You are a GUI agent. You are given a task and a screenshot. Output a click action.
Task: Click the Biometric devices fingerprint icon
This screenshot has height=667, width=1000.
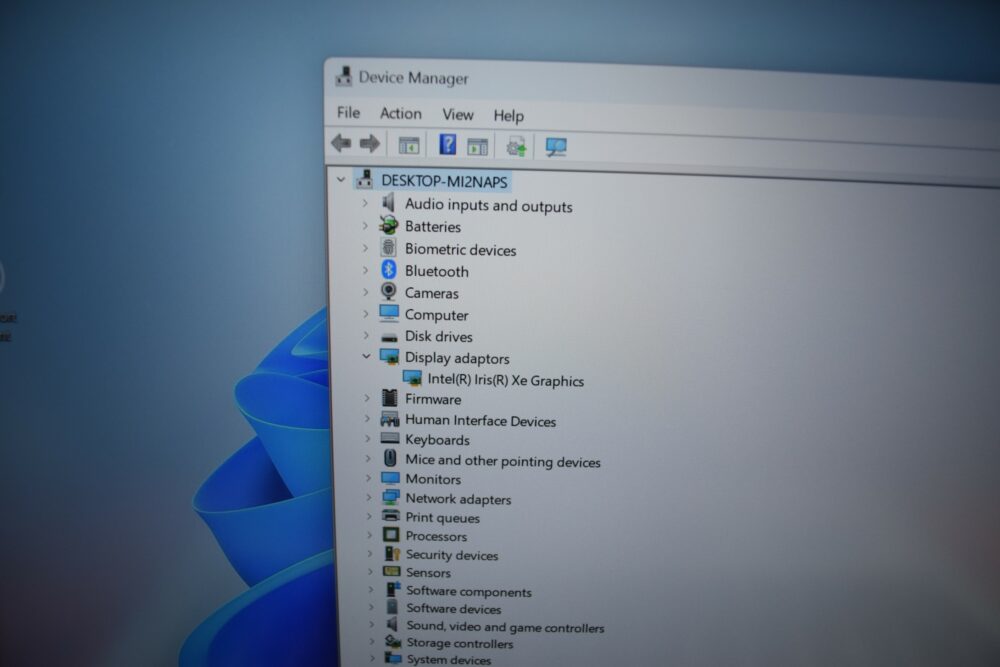click(388, 247)
